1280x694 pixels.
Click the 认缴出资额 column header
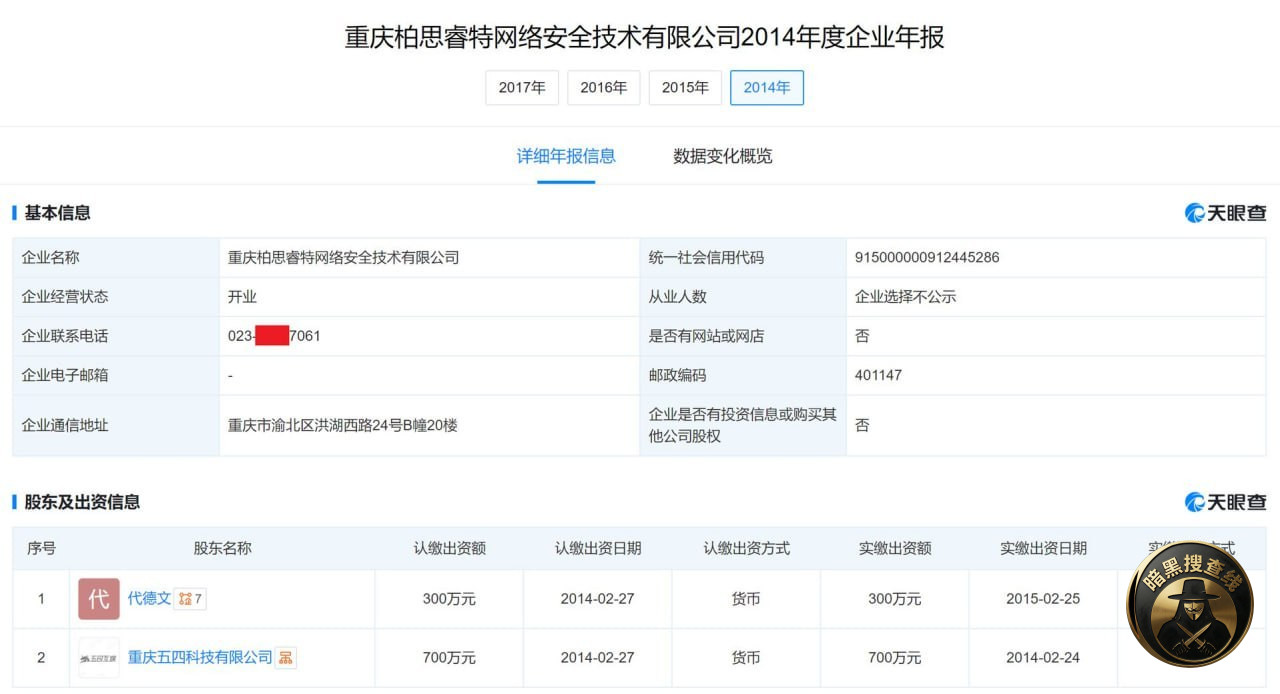click(449, 548)
